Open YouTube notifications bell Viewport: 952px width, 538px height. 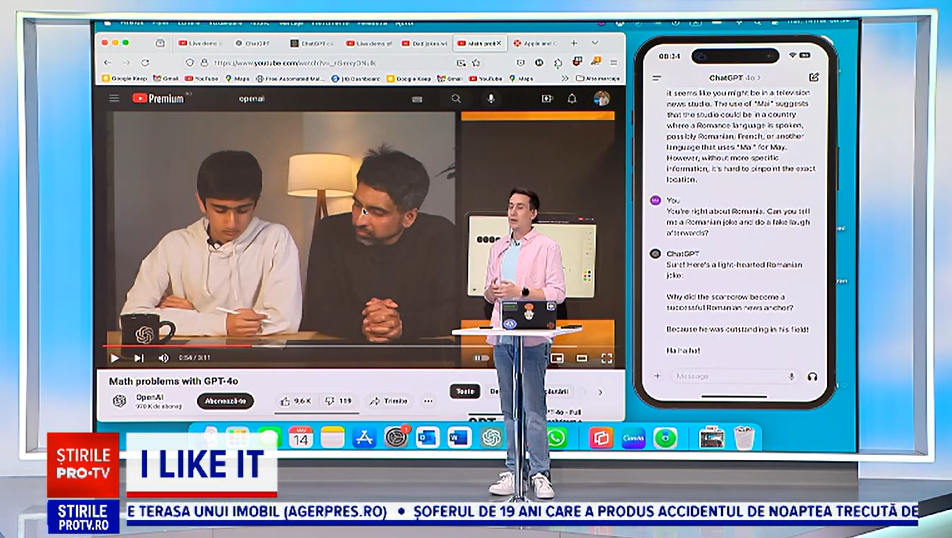(x=572, y=98)
